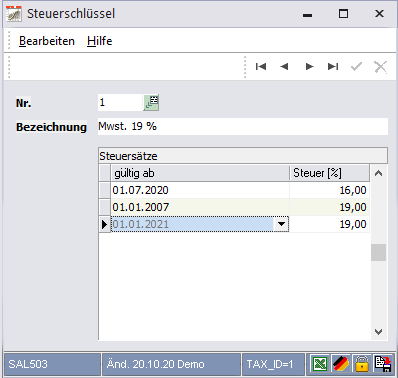This screenshot has width=398, height=378.
Task: Maximize the Steuerschlüssel window
Action: tap(343, 14)
